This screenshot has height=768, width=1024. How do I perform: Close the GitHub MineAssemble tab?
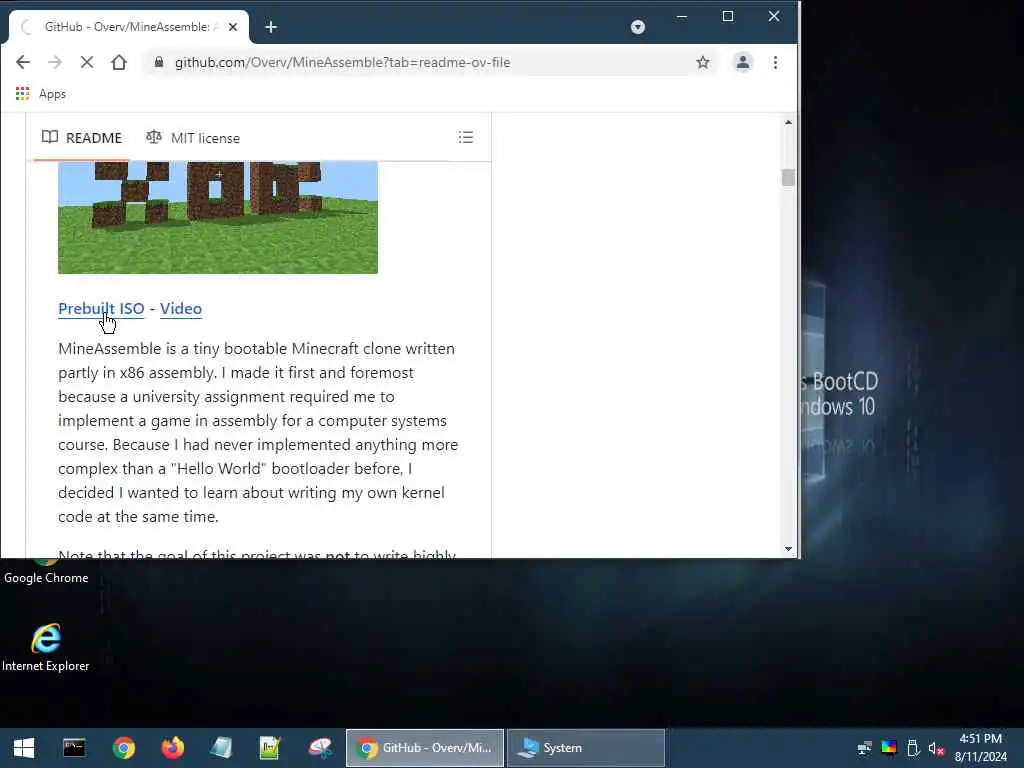[x=233, y=27]
